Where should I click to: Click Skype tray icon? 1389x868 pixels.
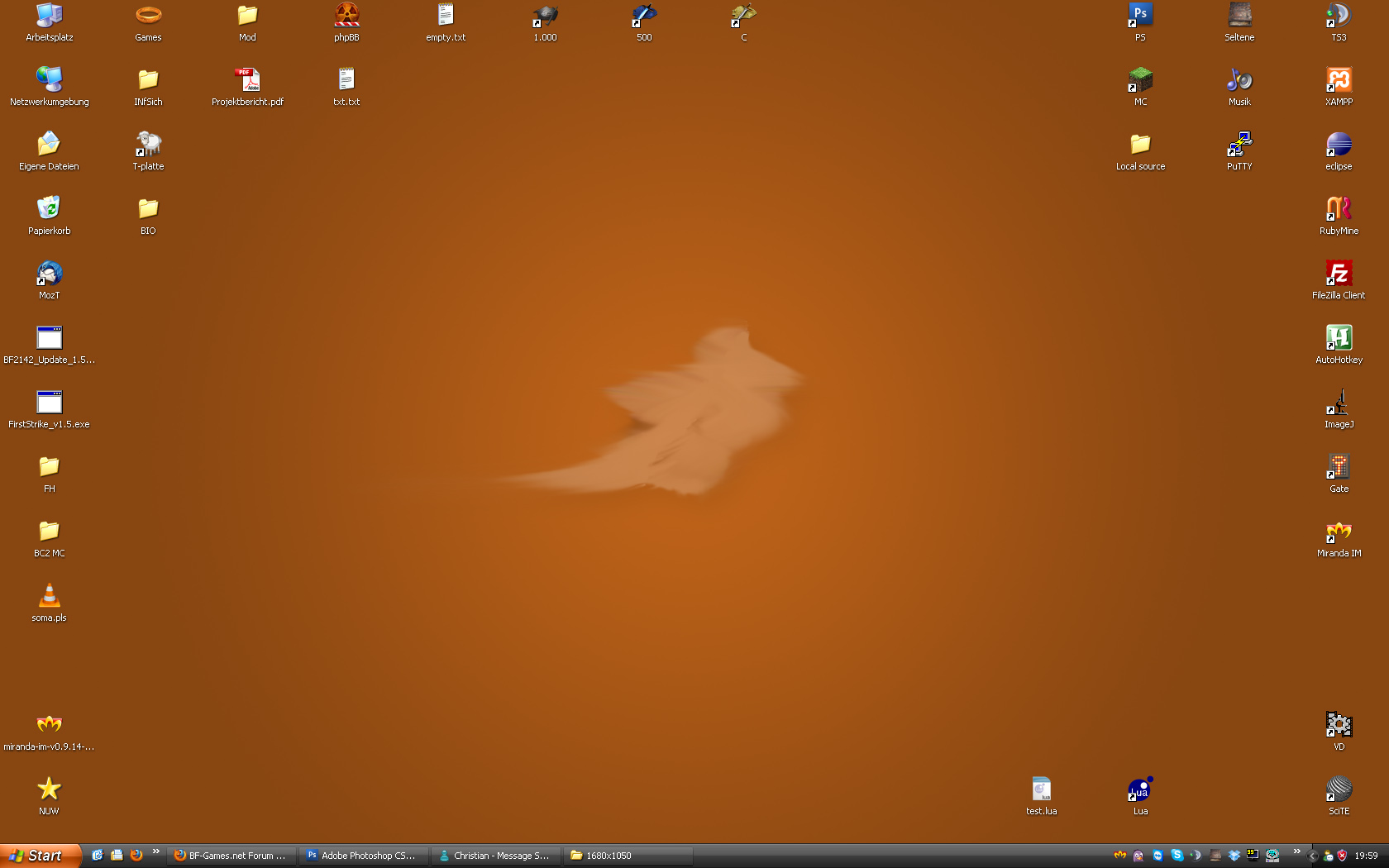coord(1177,856)
